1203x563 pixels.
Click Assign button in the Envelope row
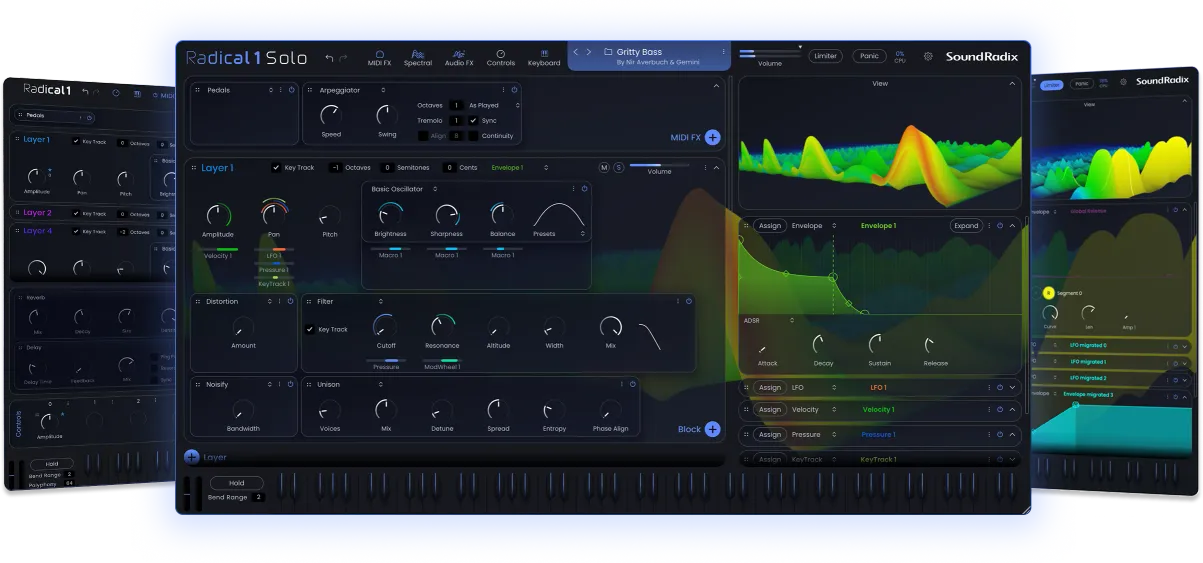coord(769,226)
